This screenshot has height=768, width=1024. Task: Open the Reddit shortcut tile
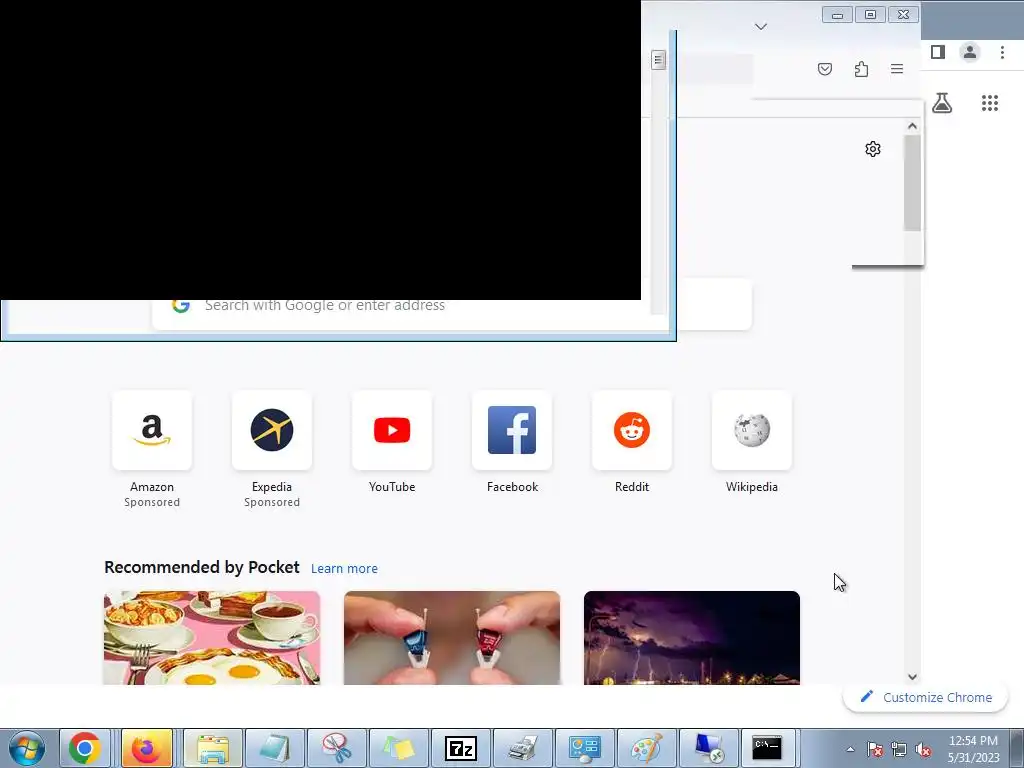coord(632,430)
